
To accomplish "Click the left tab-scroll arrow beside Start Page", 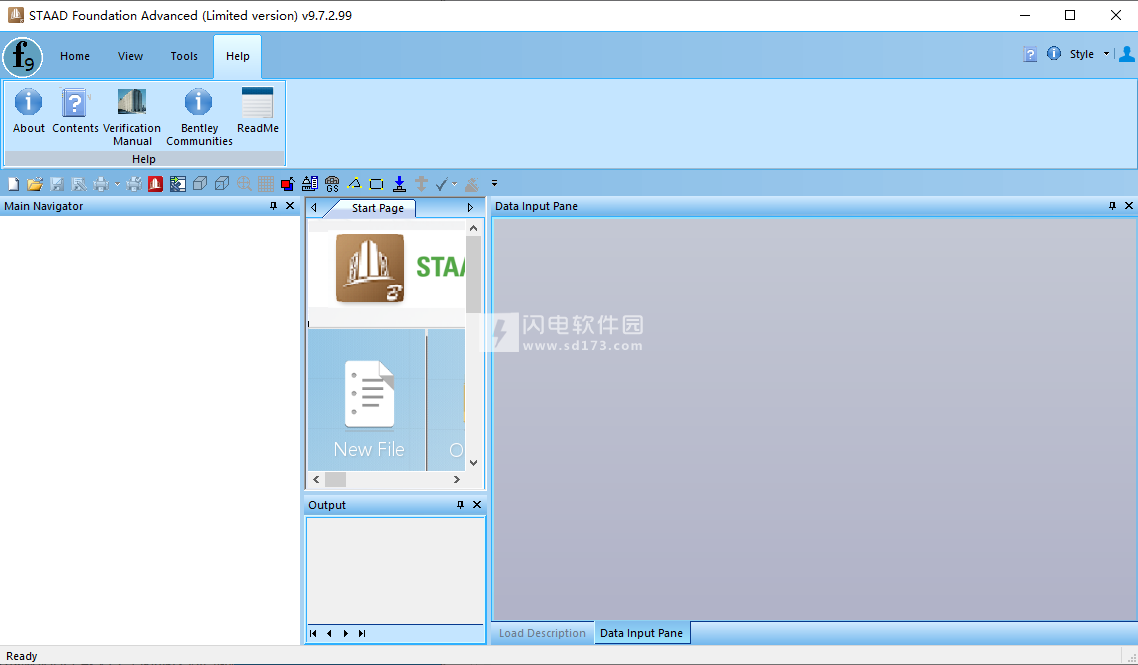I will coord(314,208).
